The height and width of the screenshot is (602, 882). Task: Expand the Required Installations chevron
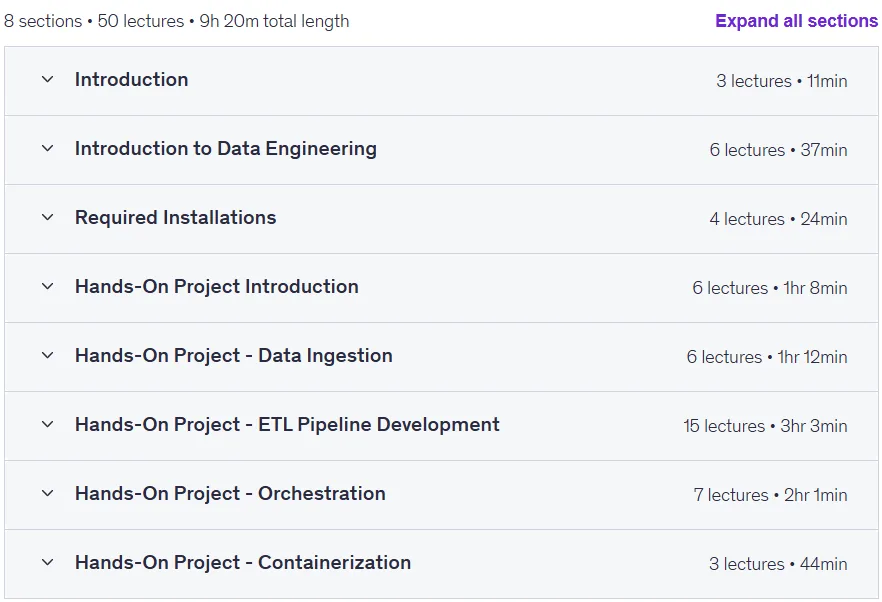[x=48, y=217]
